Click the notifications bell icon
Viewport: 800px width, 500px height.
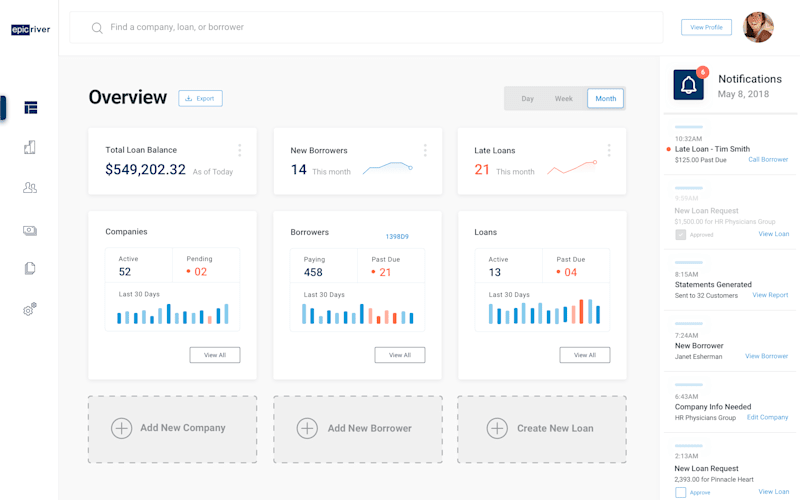[x=689, y=85]
